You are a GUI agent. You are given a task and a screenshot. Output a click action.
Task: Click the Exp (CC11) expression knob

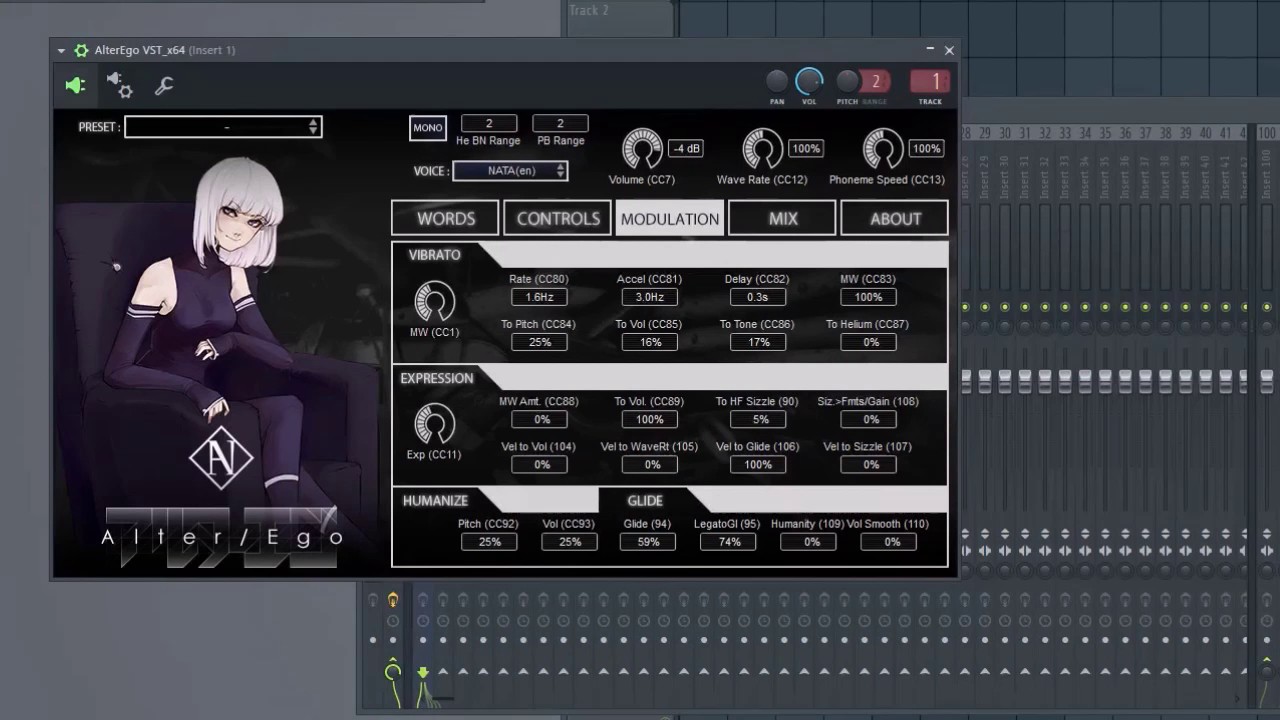pyautogui.click(x=434, y=425)
